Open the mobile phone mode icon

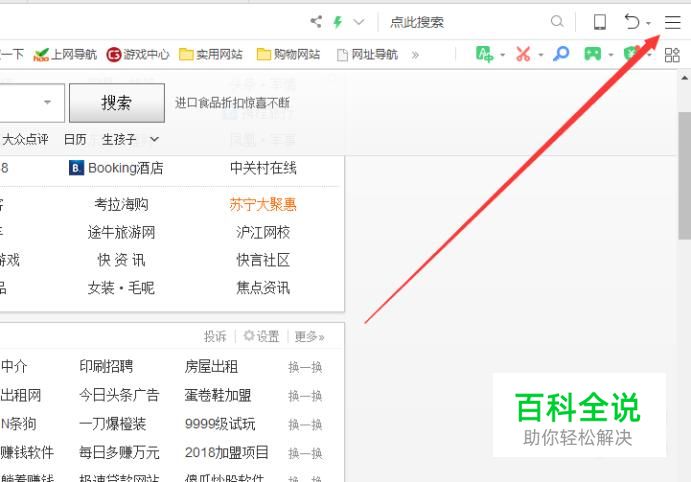tap(600, 22)
